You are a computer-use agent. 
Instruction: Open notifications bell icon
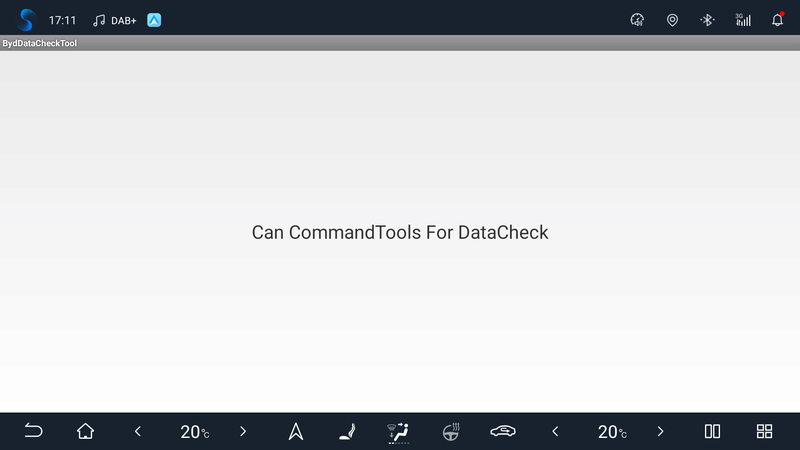[777, 19]
